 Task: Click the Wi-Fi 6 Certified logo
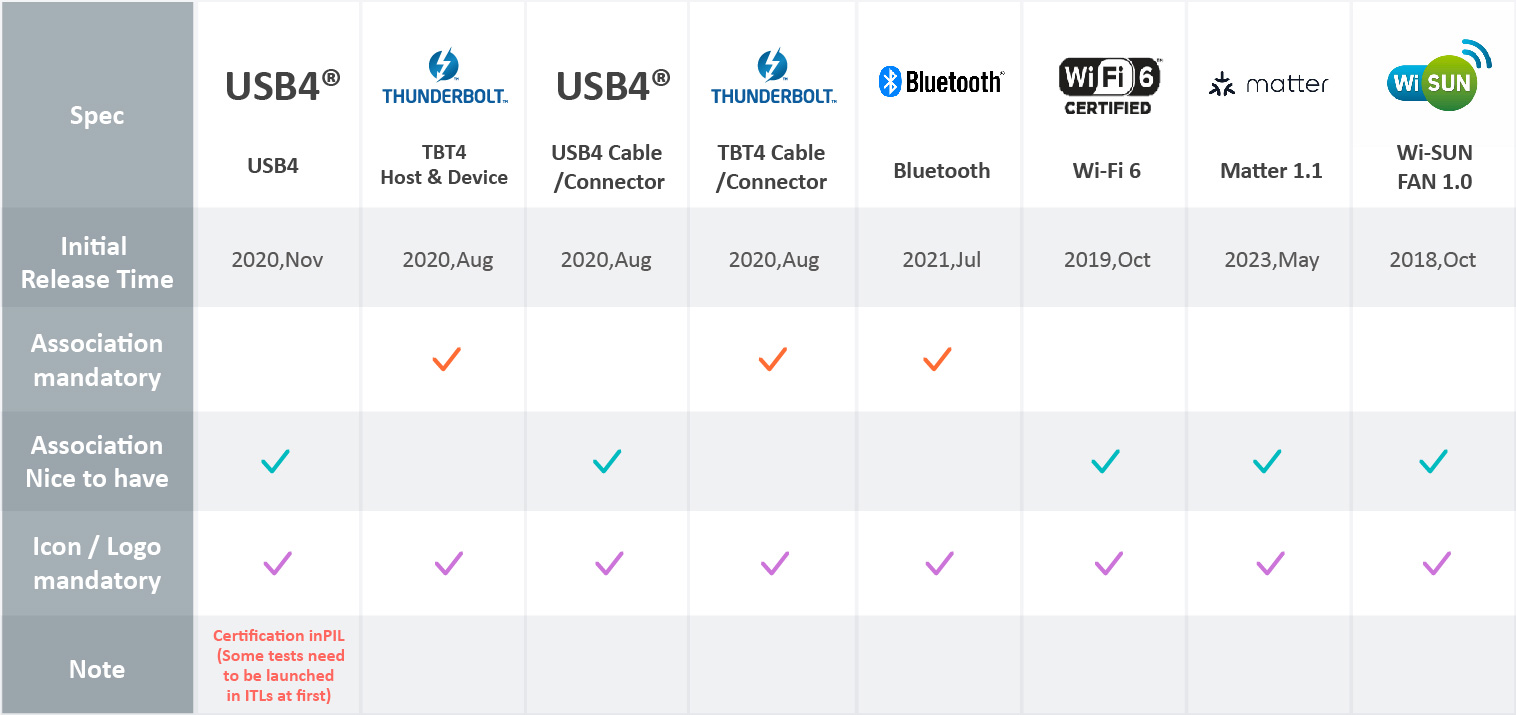(x=1107, y=86)
